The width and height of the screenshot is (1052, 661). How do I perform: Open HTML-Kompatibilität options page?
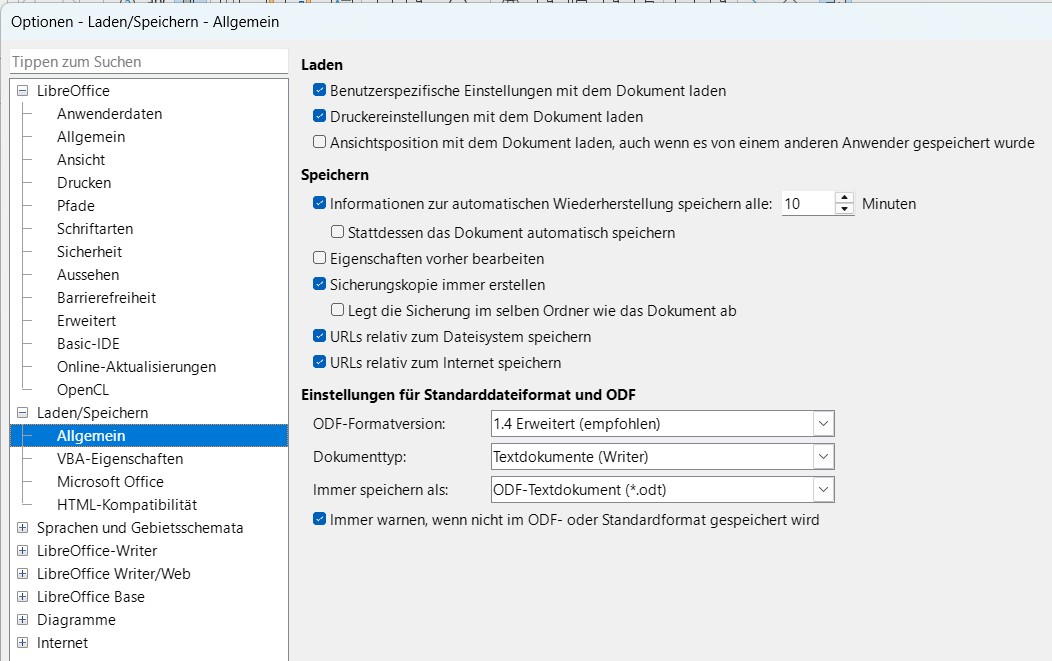[127, 505]
